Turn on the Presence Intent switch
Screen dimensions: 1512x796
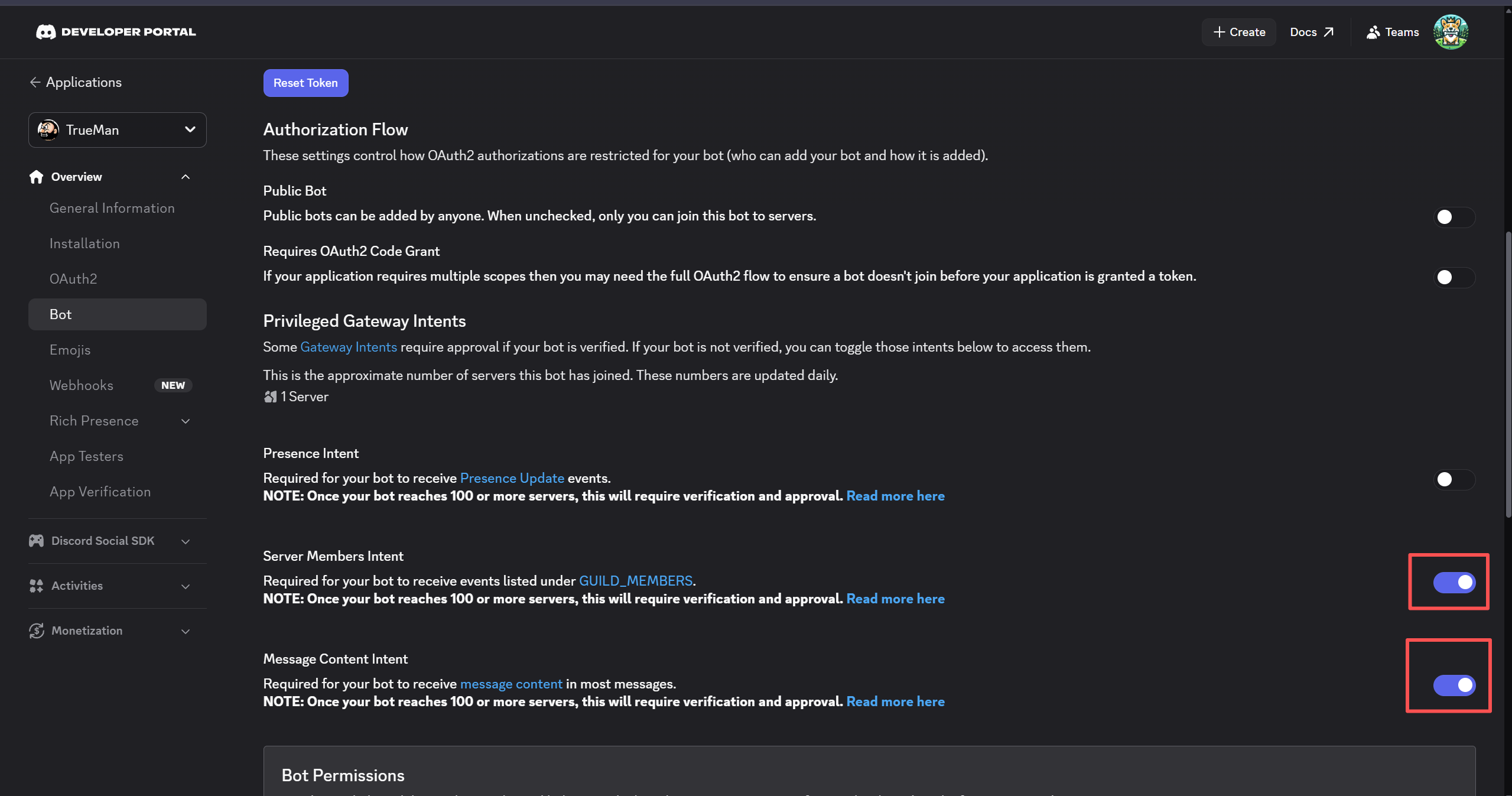[1454, 479]
